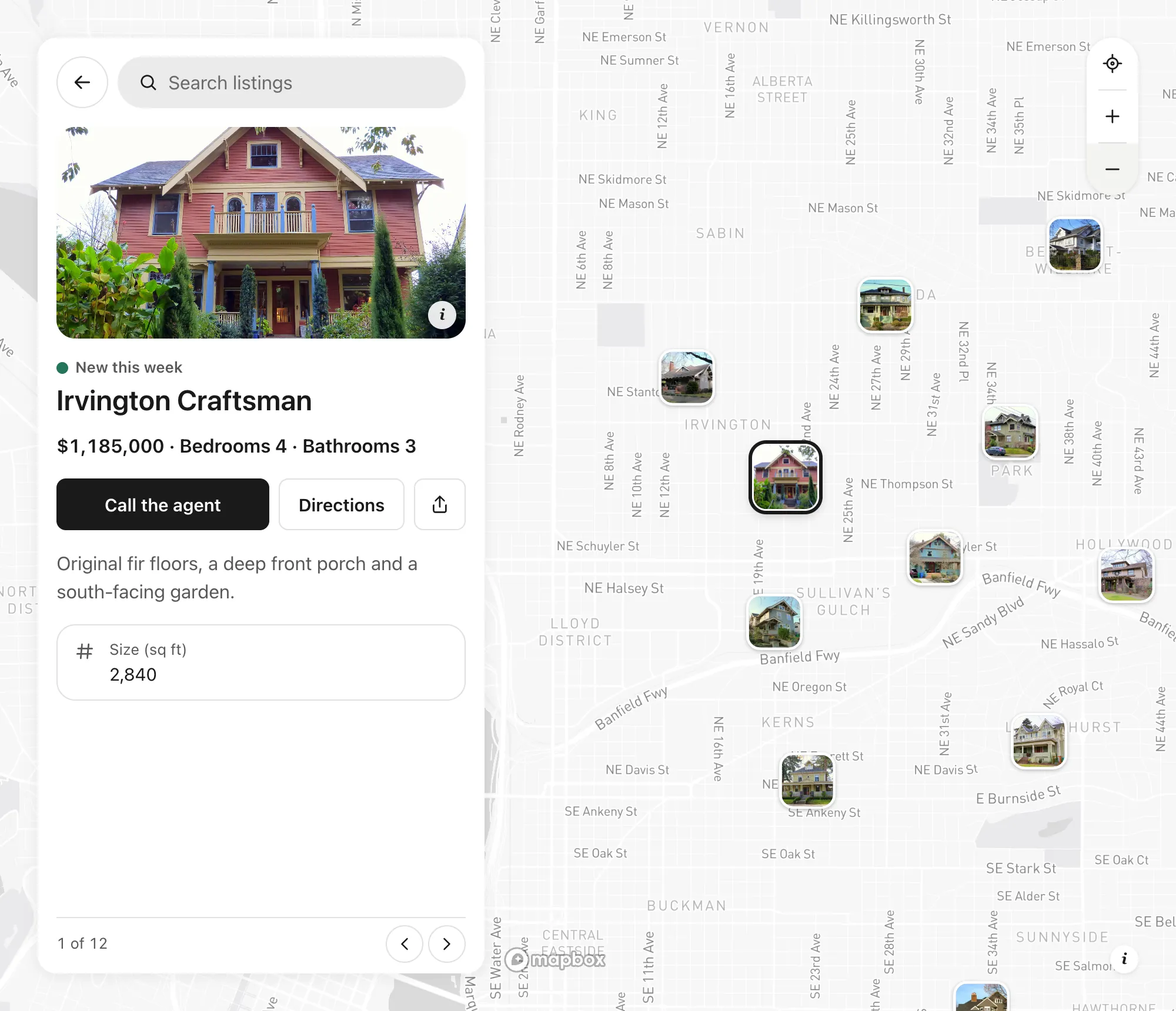This screenshot has width=1176, height=1011.
Task: Select the Size (sq ft) 2,840 card
Action: pos(261,662)
